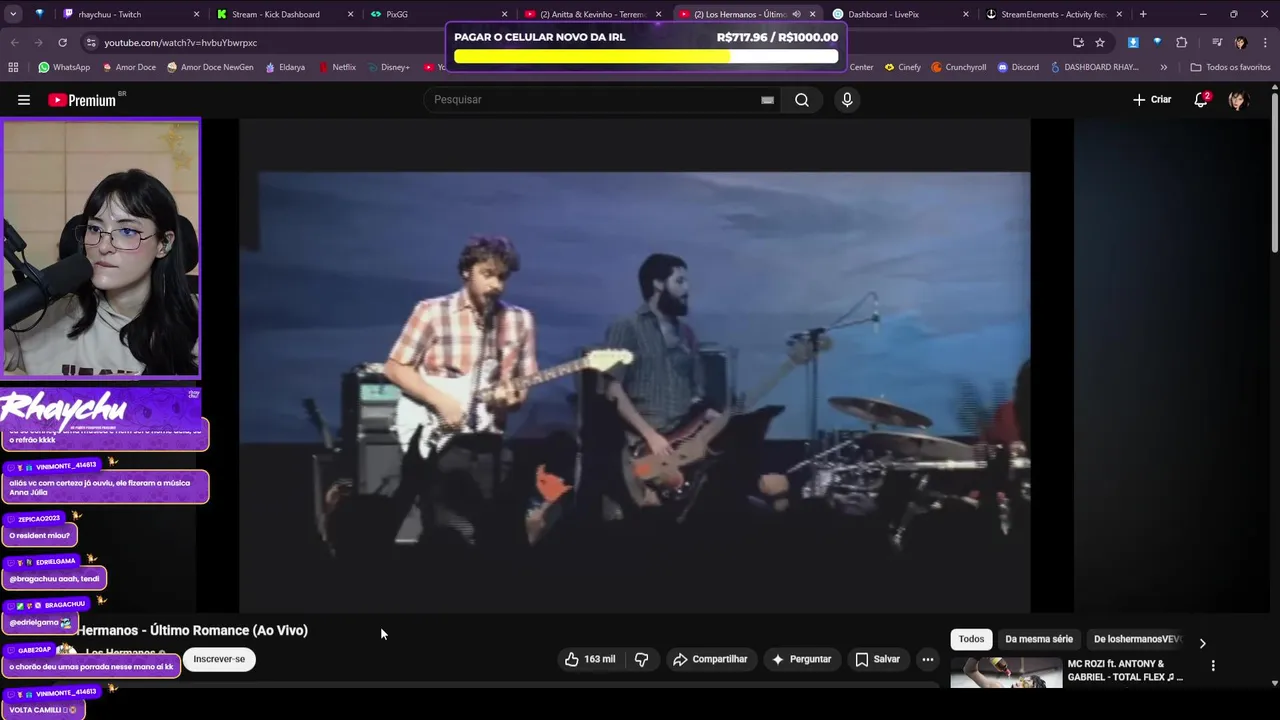1280x720 pixels.
Task: Click Perguntar ask button
Action: [x=801, y=659]
